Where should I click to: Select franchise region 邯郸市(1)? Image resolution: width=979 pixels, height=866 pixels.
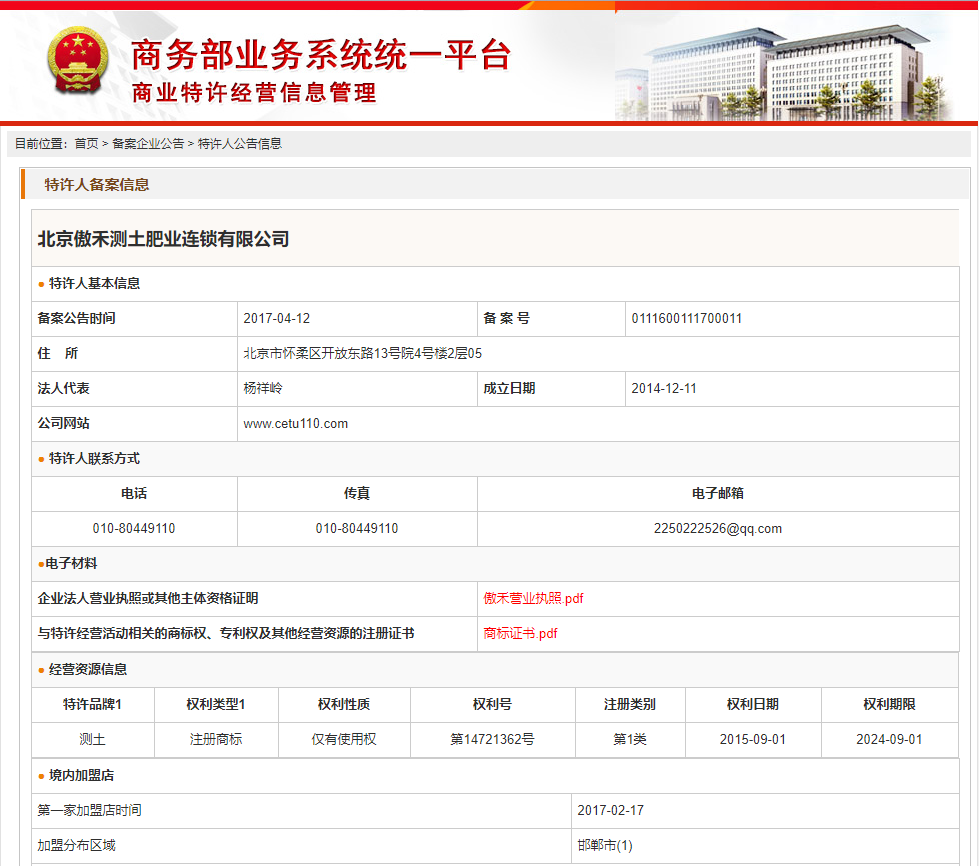[x=605, y=845]
